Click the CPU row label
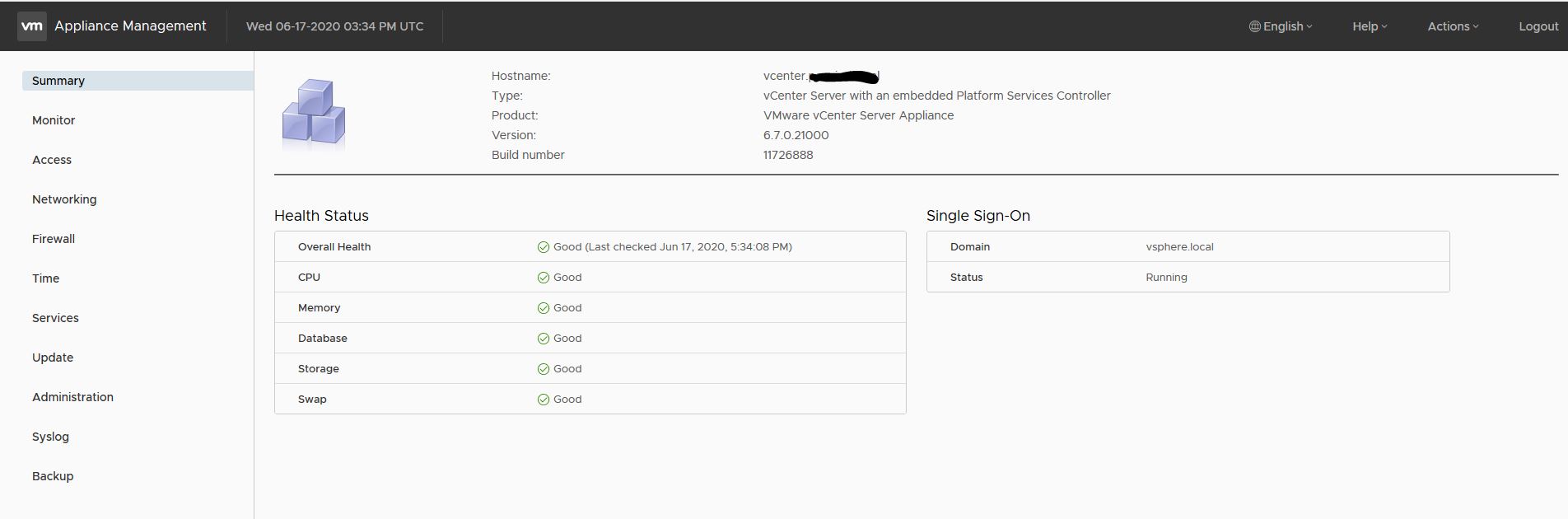Image resolution: width=1568 pixels, height=519 pixels. coord(309,278)
